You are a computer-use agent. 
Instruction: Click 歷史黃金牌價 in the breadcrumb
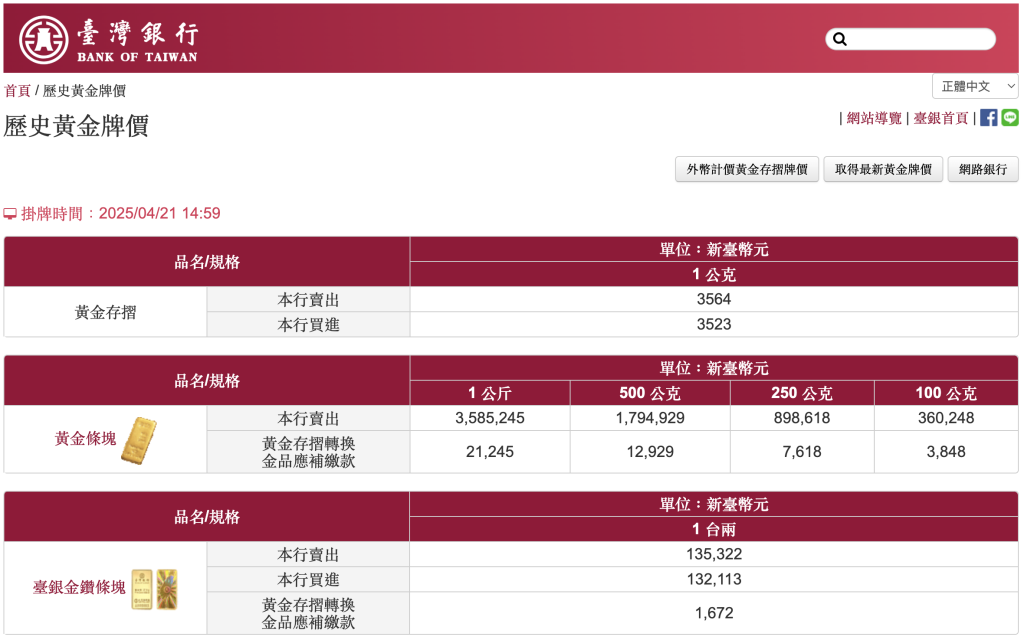(x=84, y=91)
